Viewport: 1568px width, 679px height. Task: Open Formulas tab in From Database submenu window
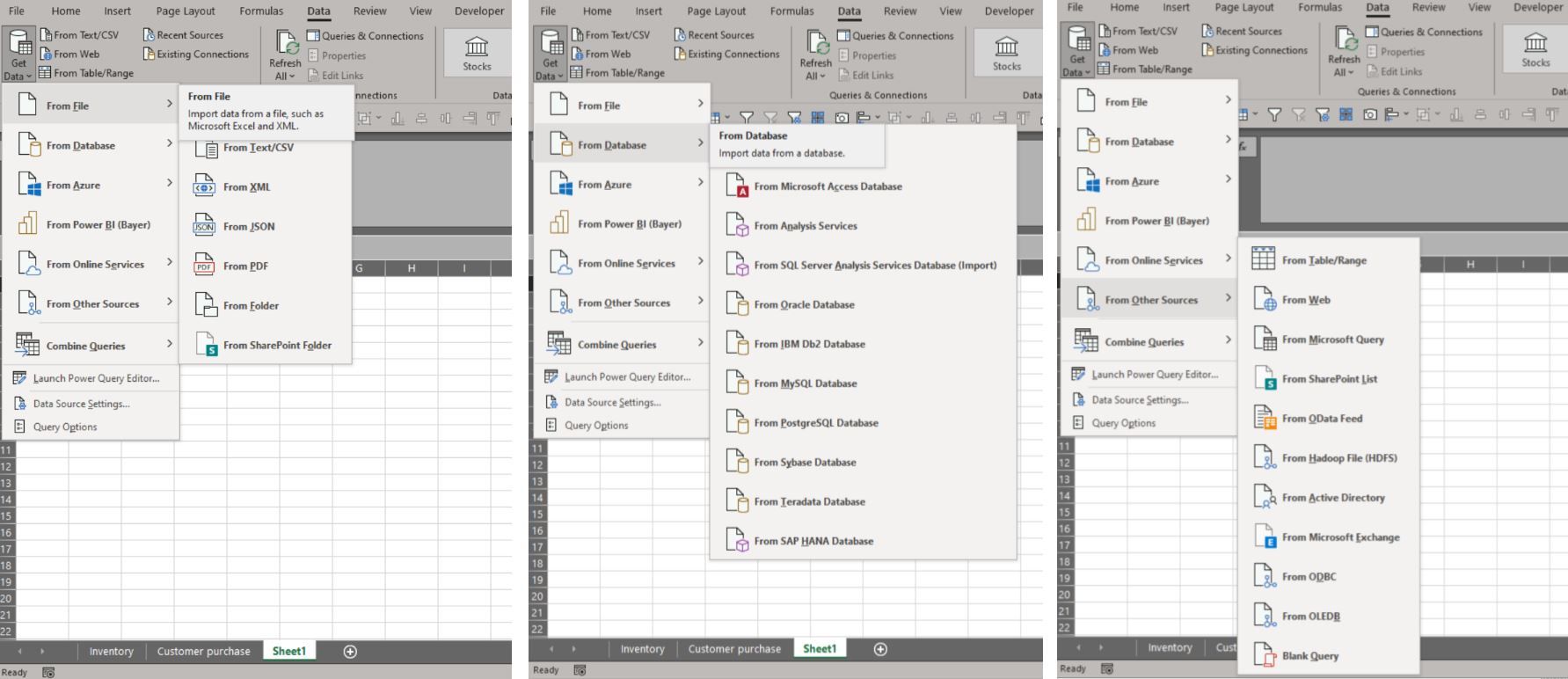[x=792, y=11]
